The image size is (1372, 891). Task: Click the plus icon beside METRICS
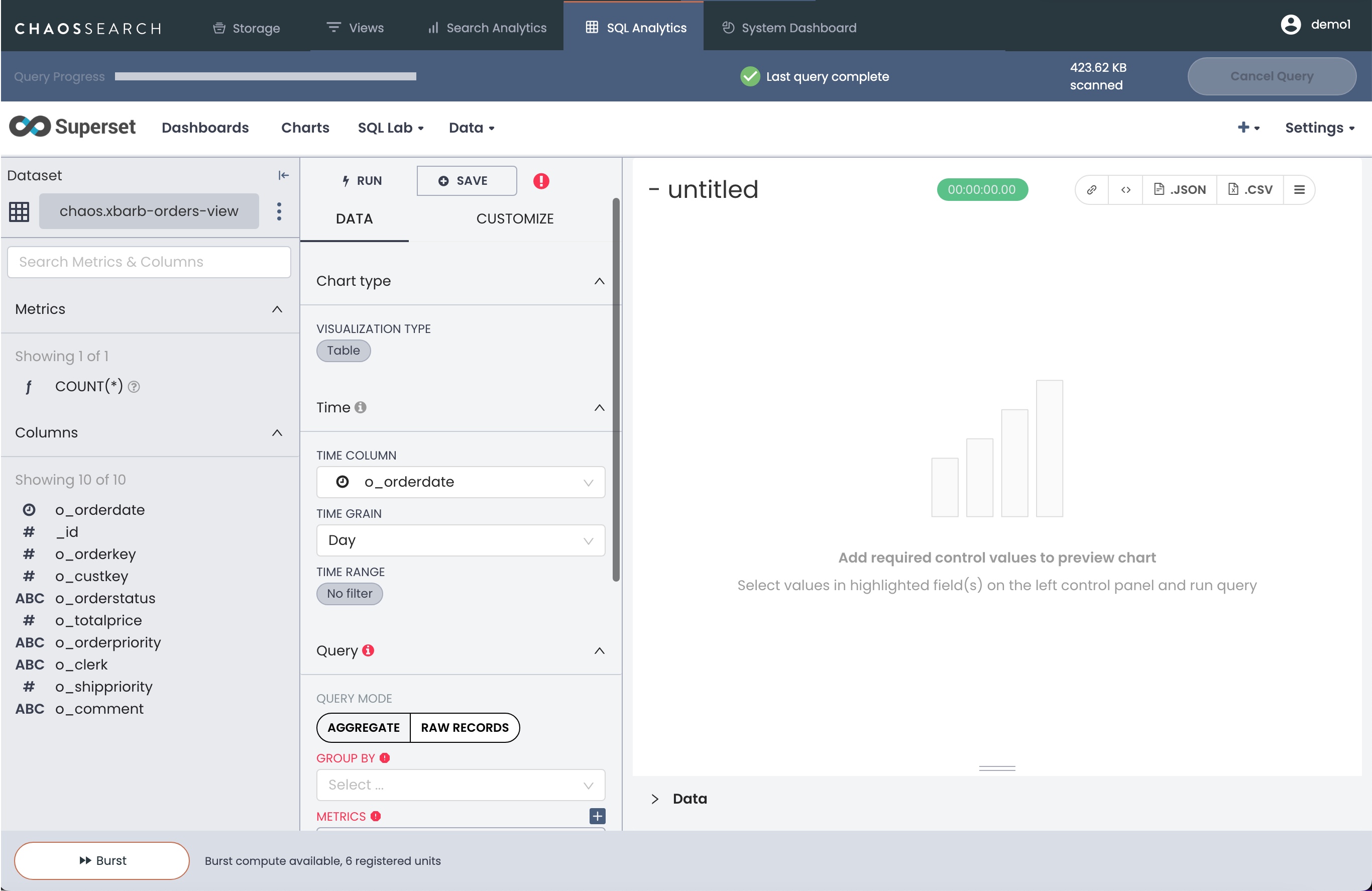pyautogui.click(x=597, y=816)
